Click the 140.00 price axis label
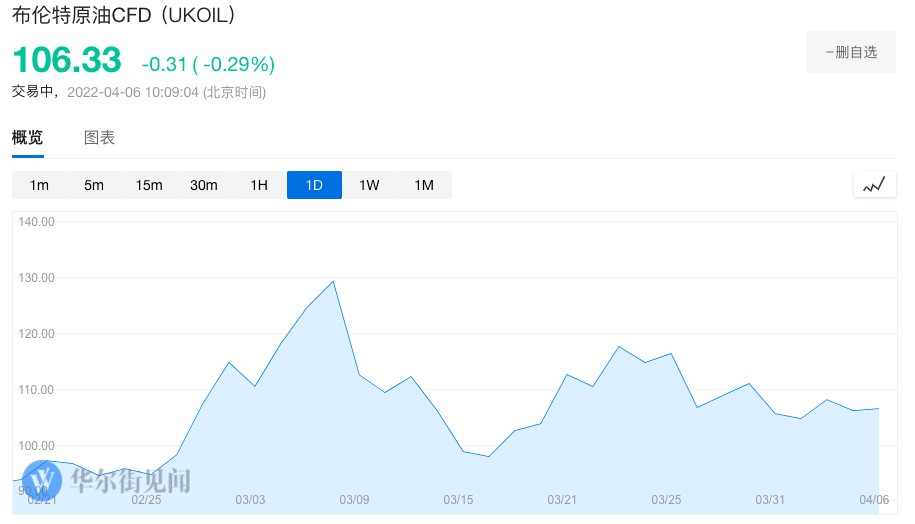 click(x=36, y=222)
